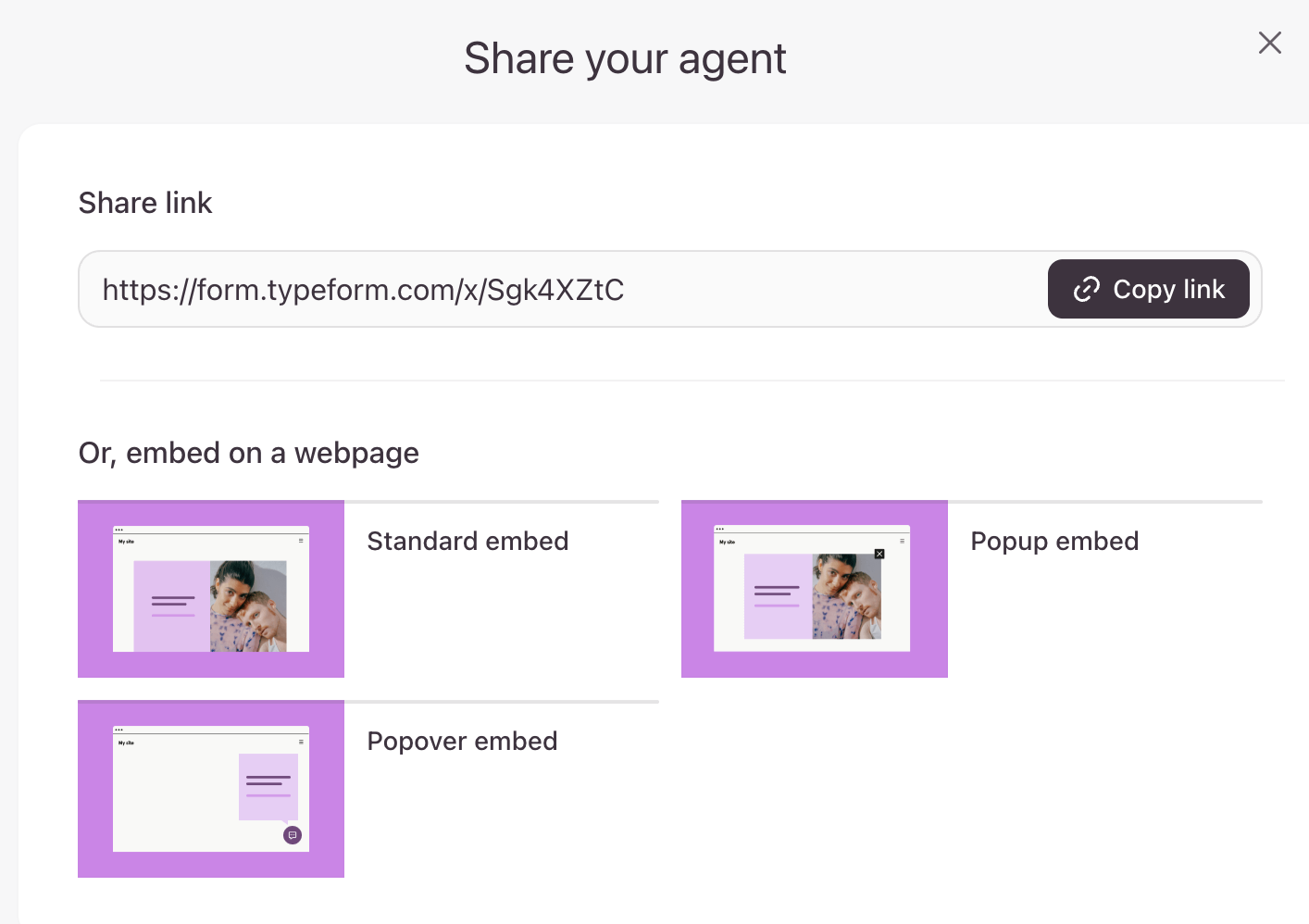1309x924 pixels.
Task: Choose the Popup embed text label
Action: coord(1054,542)
